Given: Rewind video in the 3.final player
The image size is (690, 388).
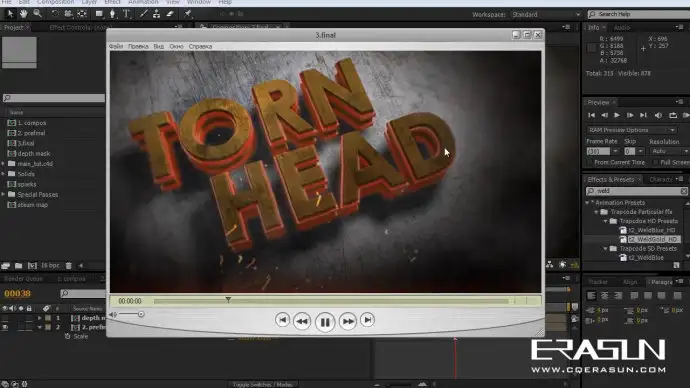Looking at the screenshot, I should [x=302, y=321].
